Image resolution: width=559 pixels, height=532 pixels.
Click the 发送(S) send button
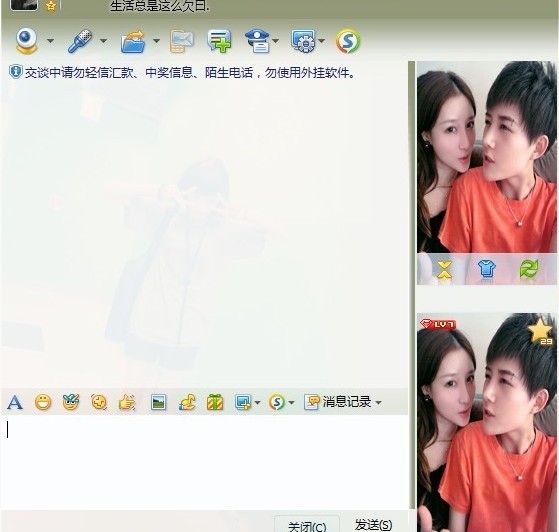click(x=374, y=525)
